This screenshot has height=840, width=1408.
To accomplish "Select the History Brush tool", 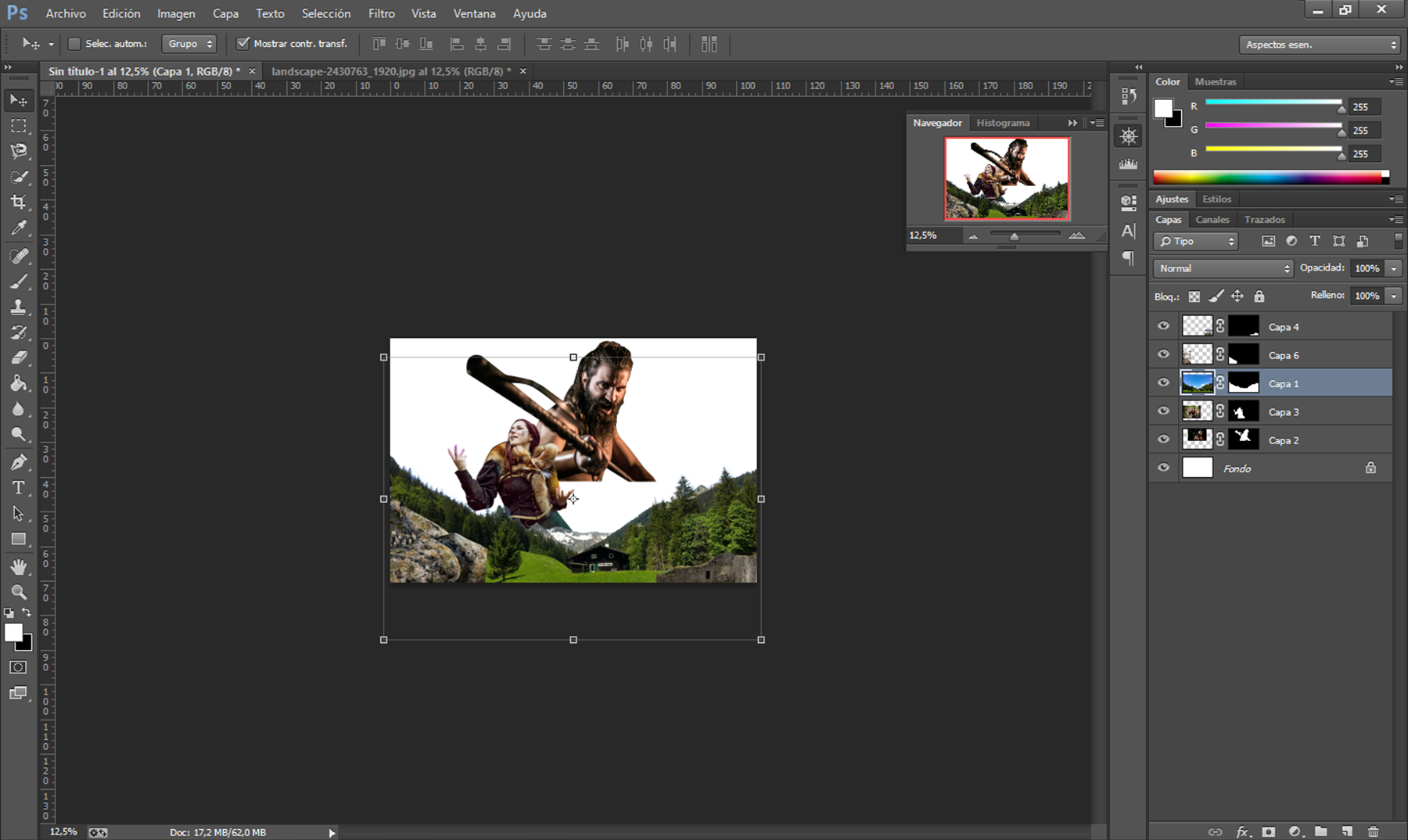I will 19,332.
